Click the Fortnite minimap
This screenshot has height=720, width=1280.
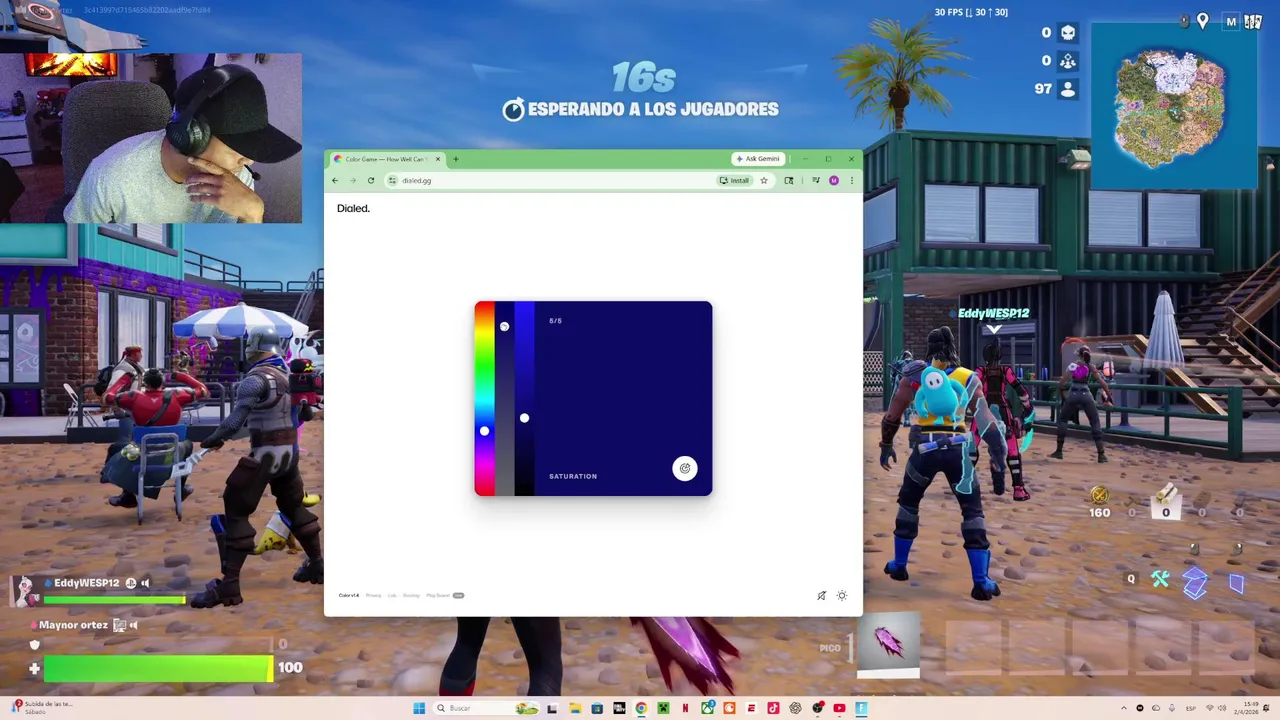[1174, 106]
